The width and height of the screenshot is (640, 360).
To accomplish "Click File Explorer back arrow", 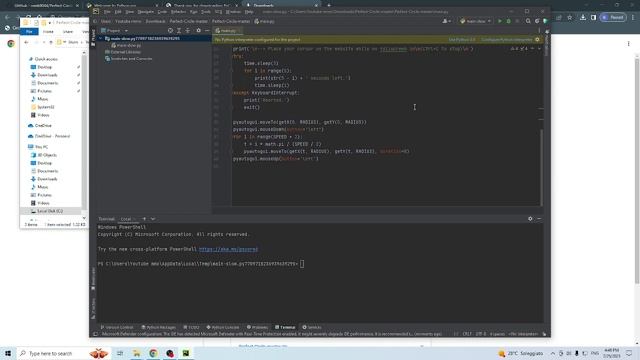I will [27, 42].
